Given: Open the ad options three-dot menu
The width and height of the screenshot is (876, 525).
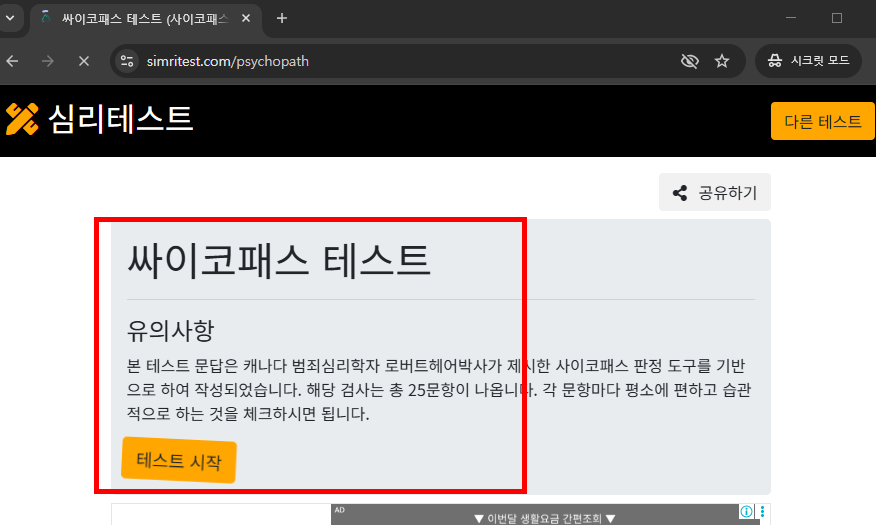Looking at the screenshot, I should (x=762, y=511).
